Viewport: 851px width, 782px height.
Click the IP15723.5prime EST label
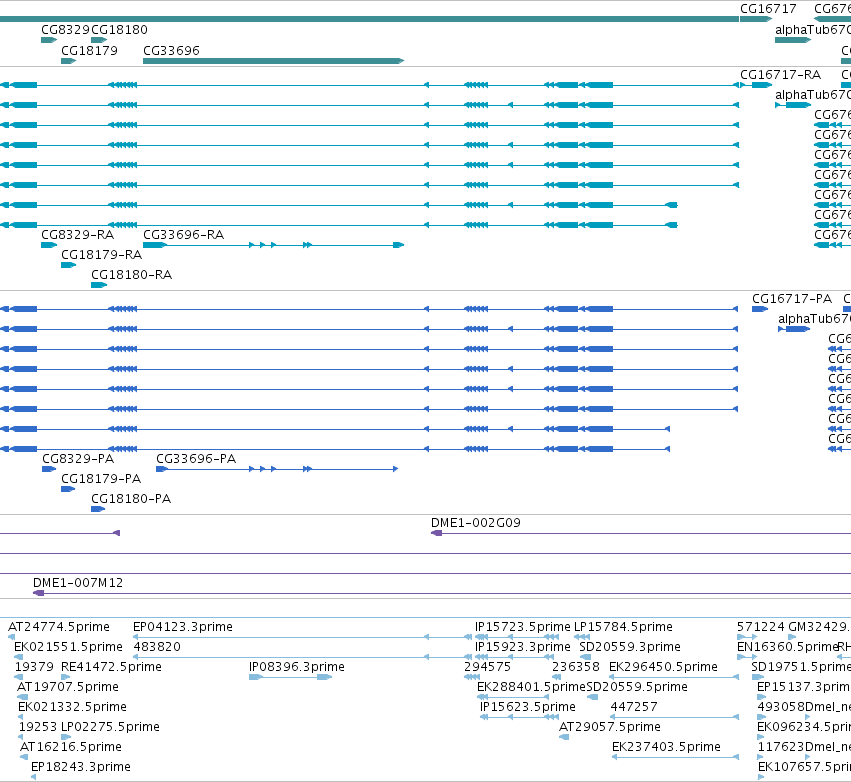(x=523, y=627)
